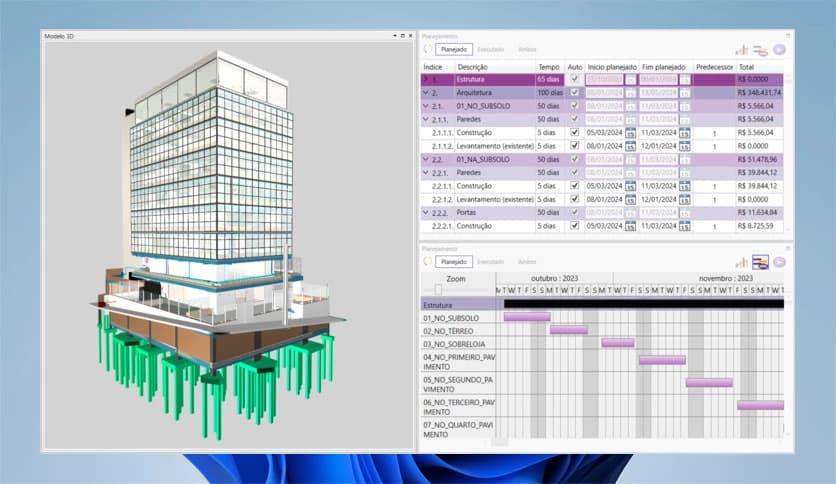Click the refresh icon in lower Gantt panel
Viewport: 836px width, 484px height.
click(x=428, y=262)
